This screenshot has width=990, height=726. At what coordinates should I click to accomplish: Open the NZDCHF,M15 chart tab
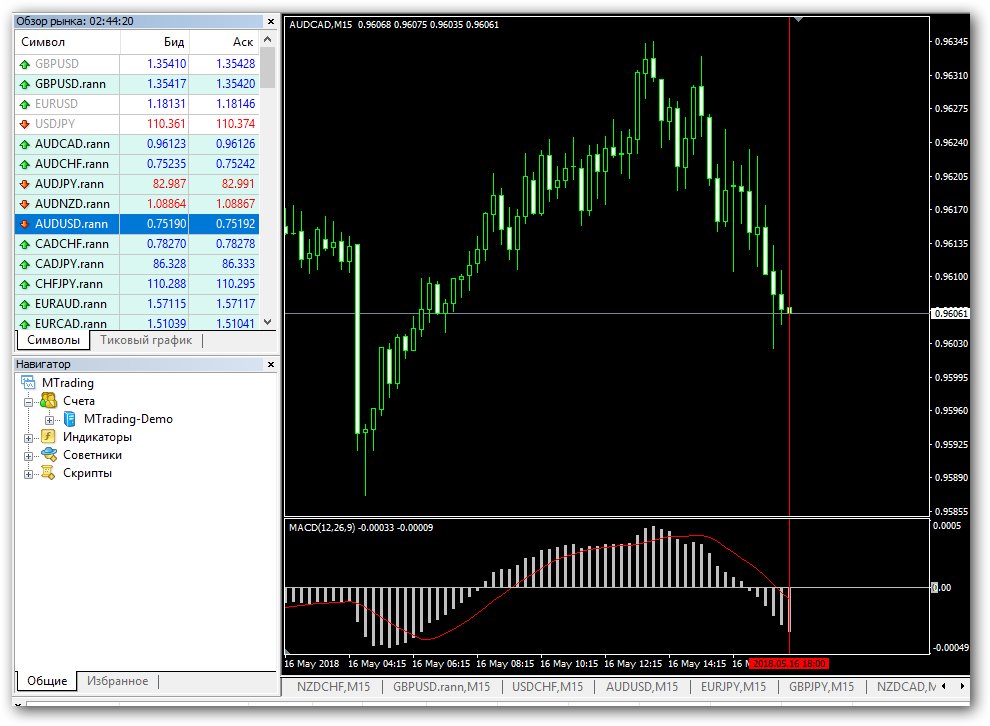coord(333,686)
